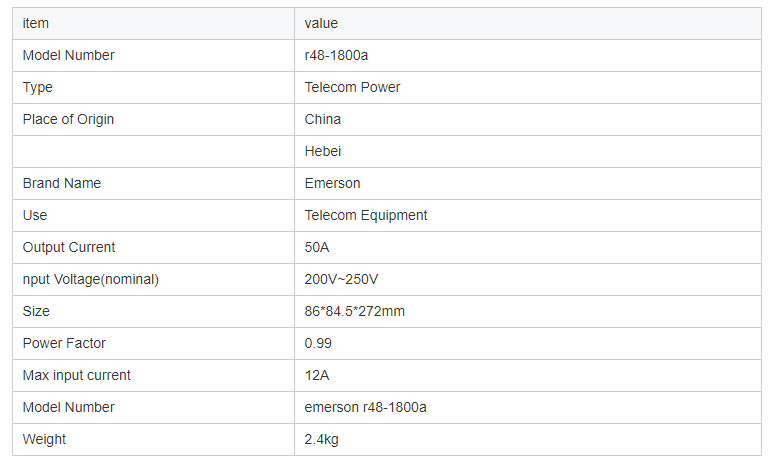775x466 pixels.
Task: Click the 'Power Factor' label
Action: (x=64, y=343)
